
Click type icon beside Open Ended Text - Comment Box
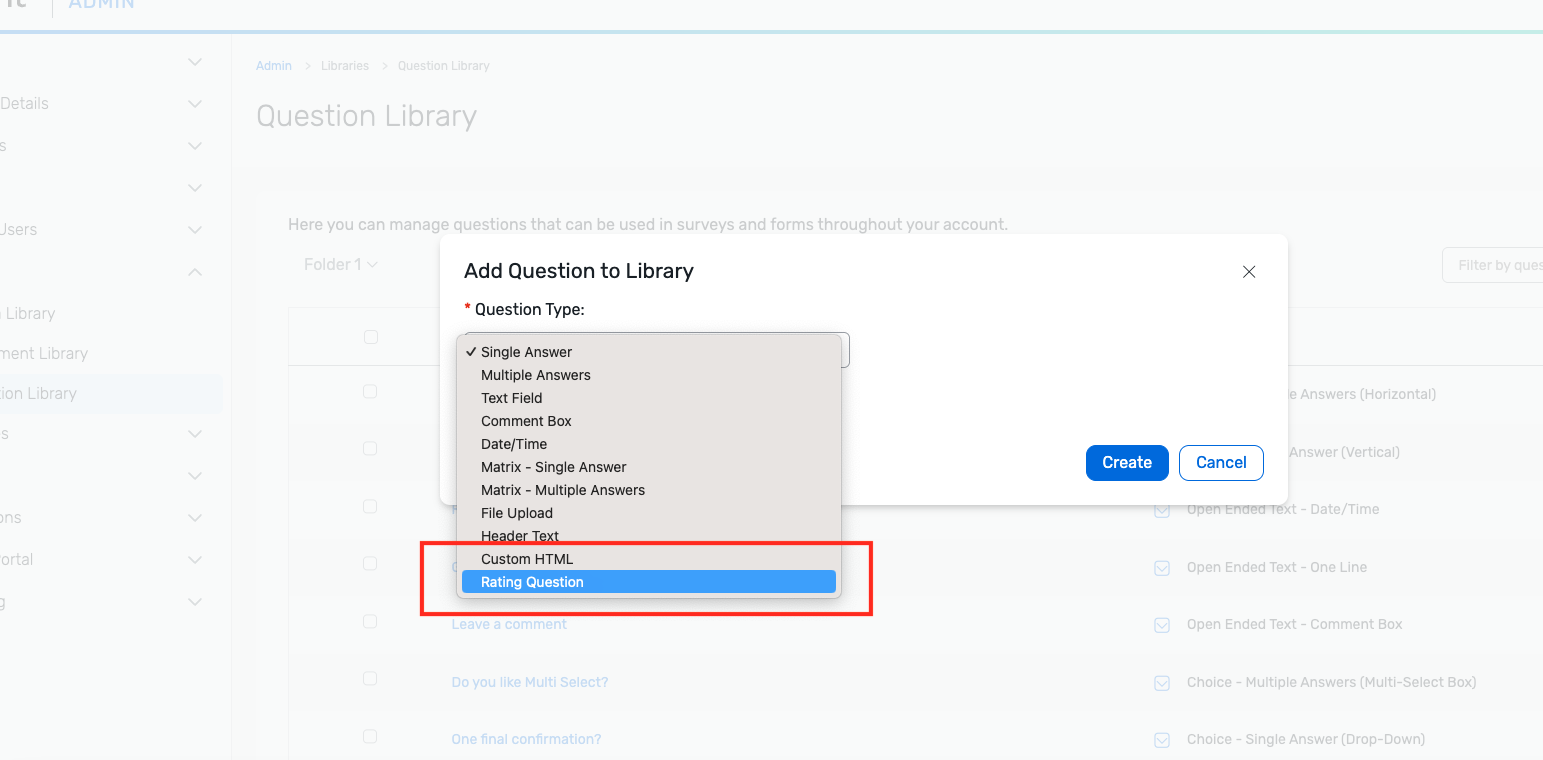(x=1162, y=625)
